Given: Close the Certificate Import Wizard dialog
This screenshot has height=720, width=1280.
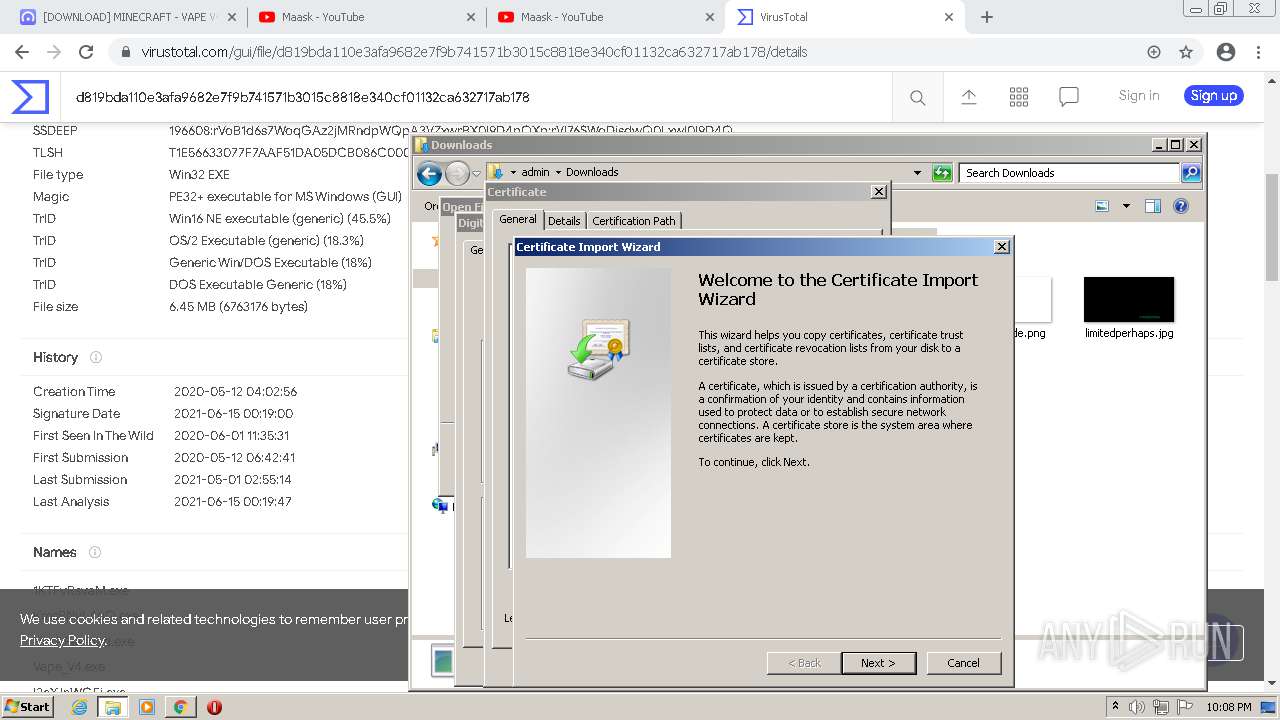Looking at the screenshot, I should [1002, 247].
